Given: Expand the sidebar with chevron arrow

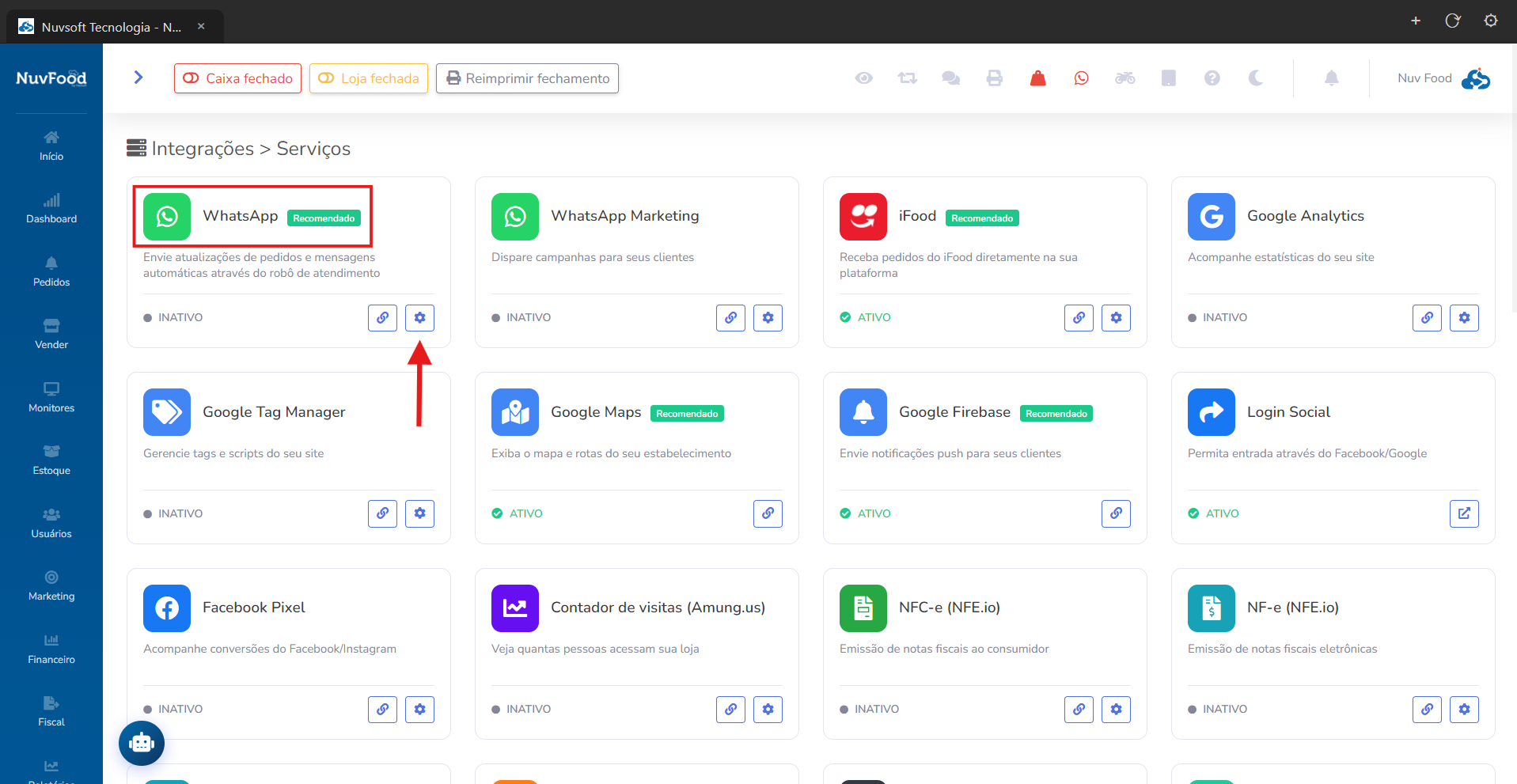Looking at the screenshot, I should [x=138, y=78].
